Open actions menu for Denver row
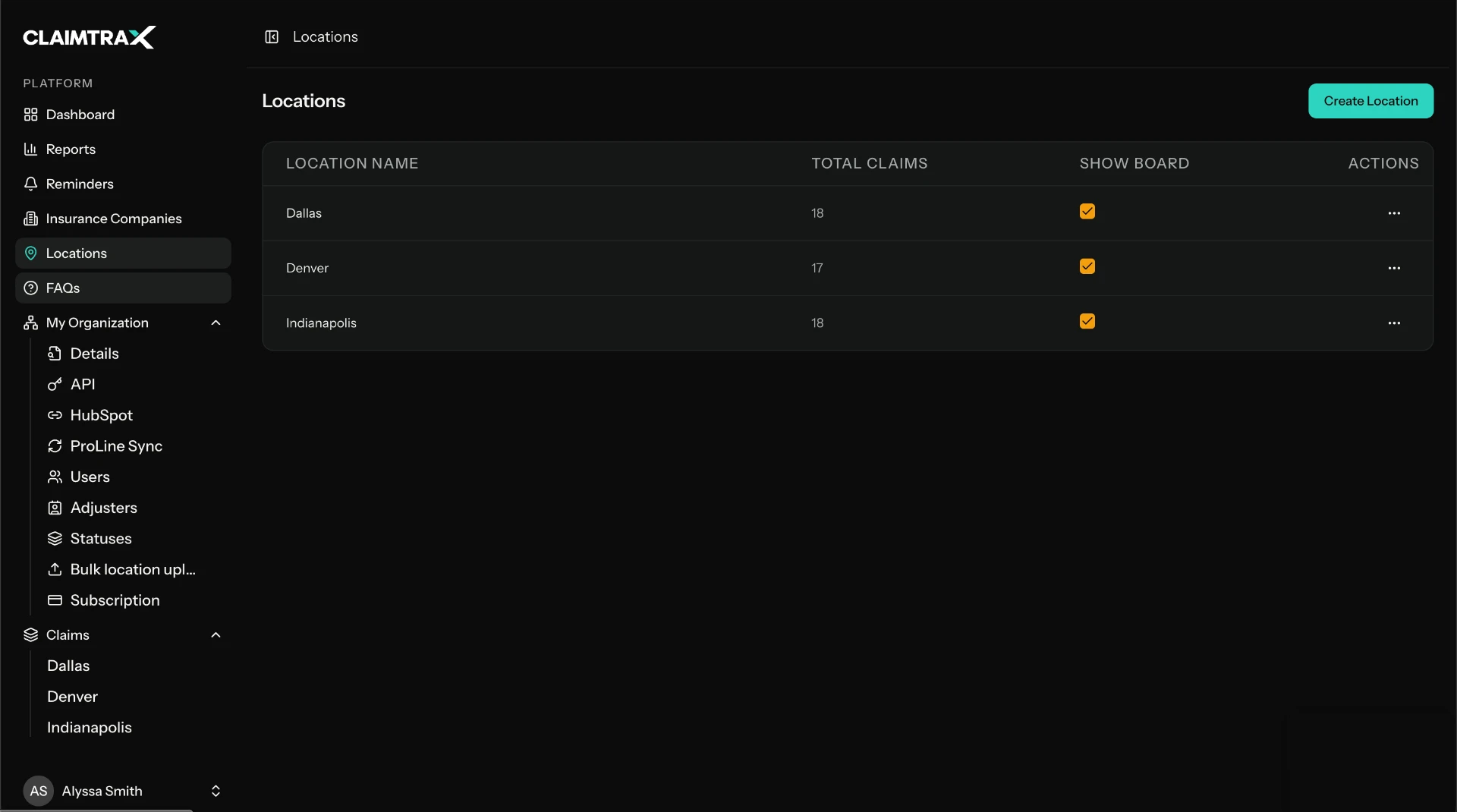Image resolution: width=1457 pixels, height=812 pixels. (1394, 268)
